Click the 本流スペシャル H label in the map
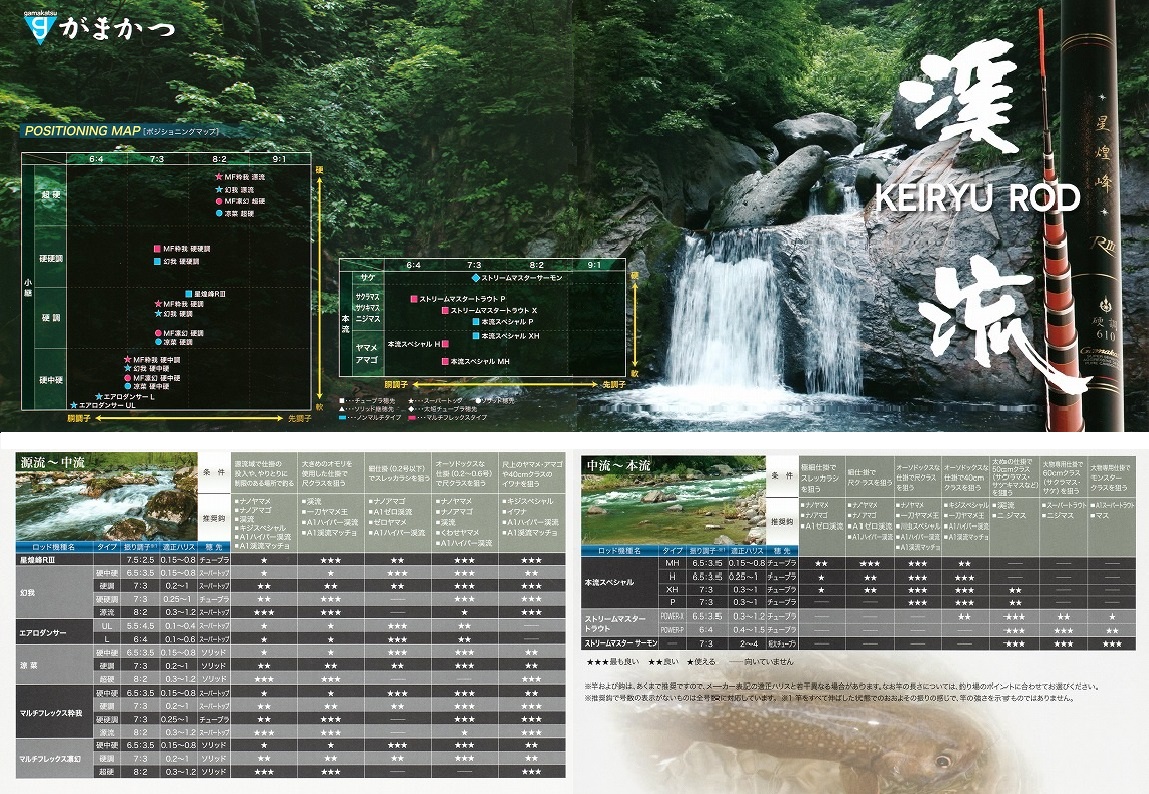This screenshot has width=1149, height=794. 414,344
